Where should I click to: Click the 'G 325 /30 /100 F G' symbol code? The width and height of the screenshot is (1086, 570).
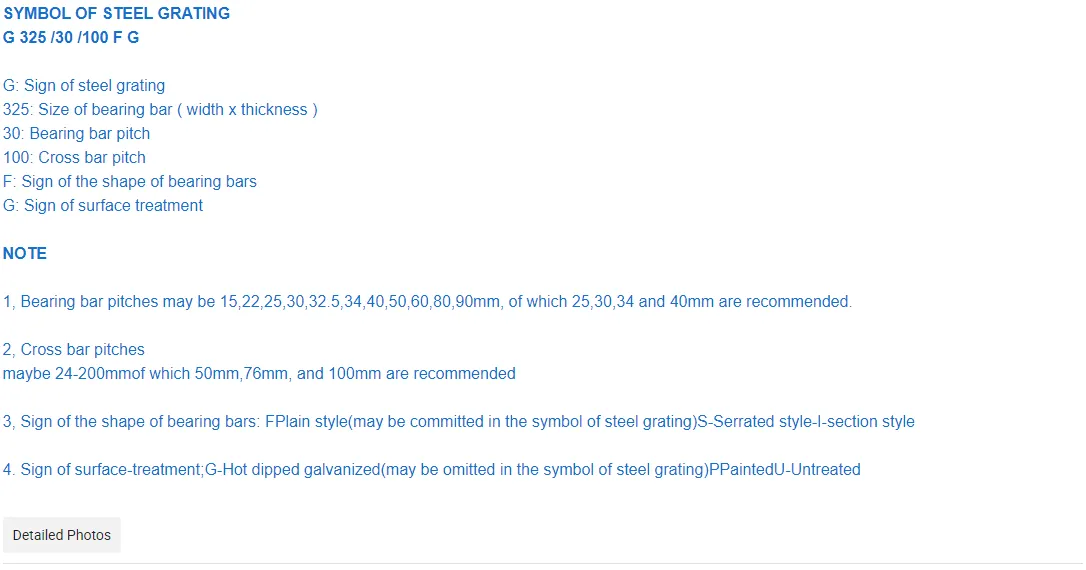71,38
